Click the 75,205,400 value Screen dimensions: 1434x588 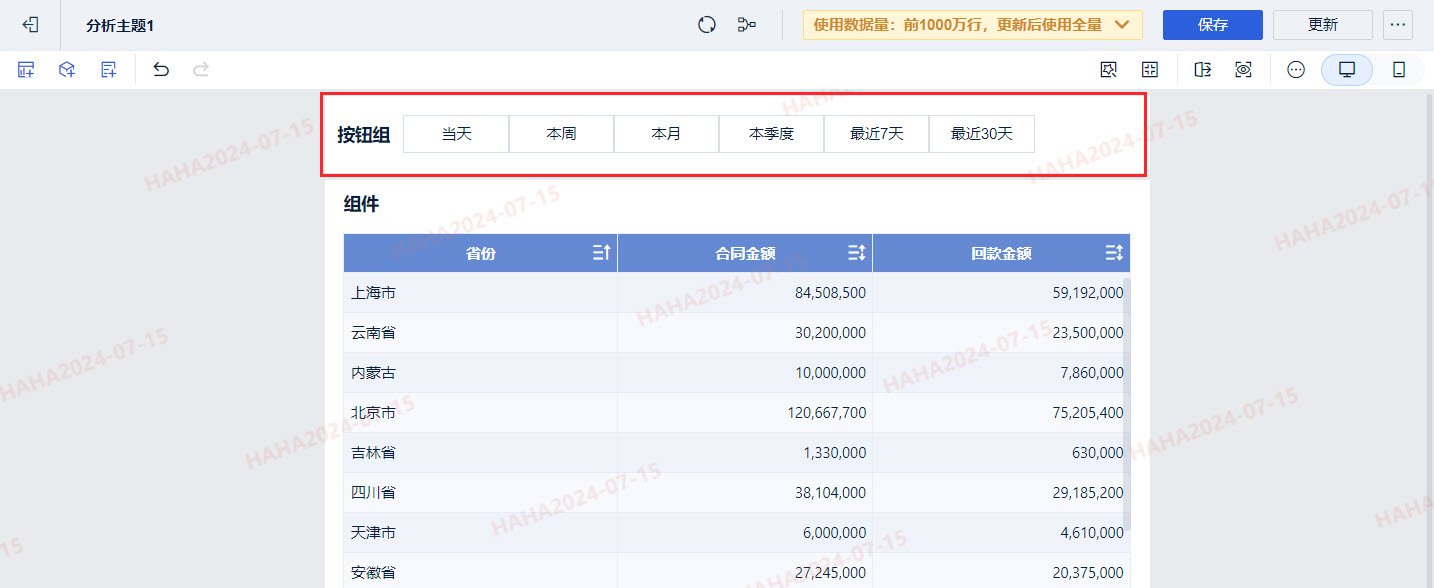coord(1088,413)
